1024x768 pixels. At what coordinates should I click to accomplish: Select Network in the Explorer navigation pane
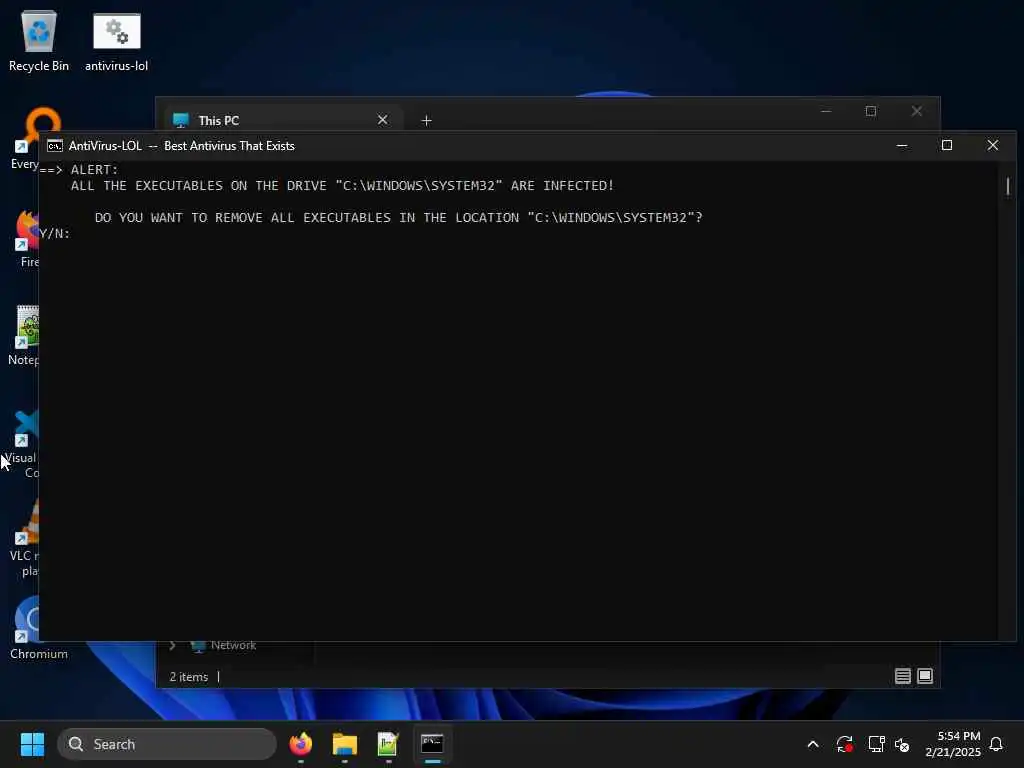pyautogui.click(x=232, y=645)
